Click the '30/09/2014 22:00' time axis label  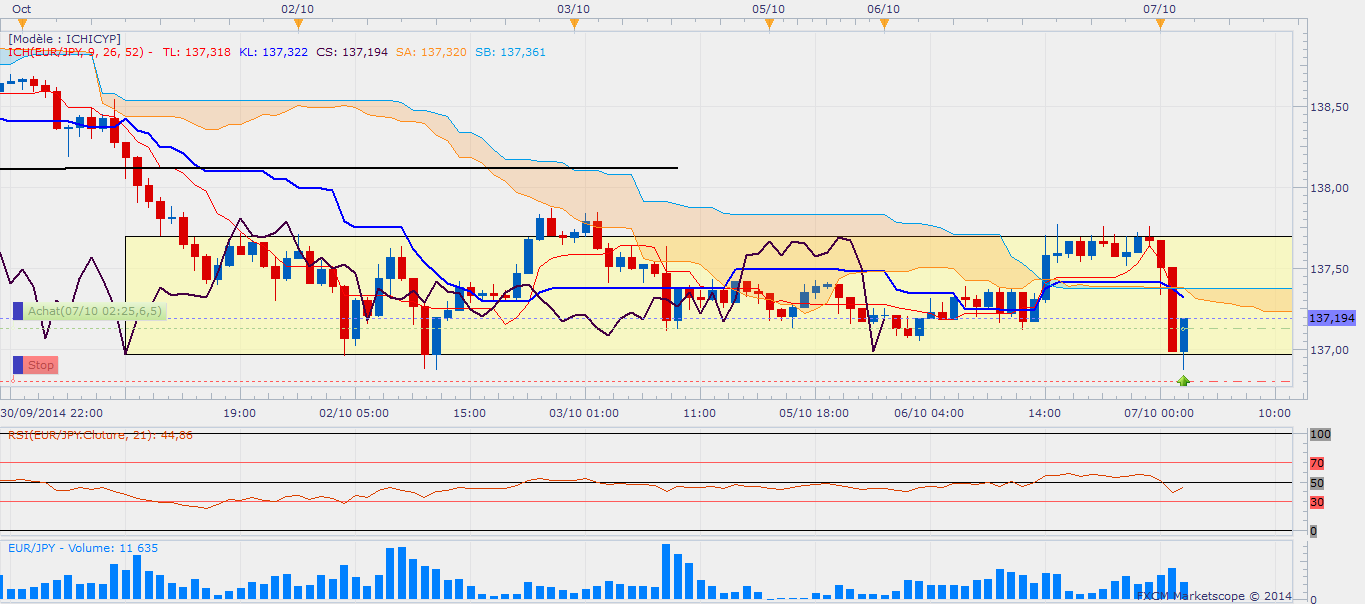(x=50, y=412)
